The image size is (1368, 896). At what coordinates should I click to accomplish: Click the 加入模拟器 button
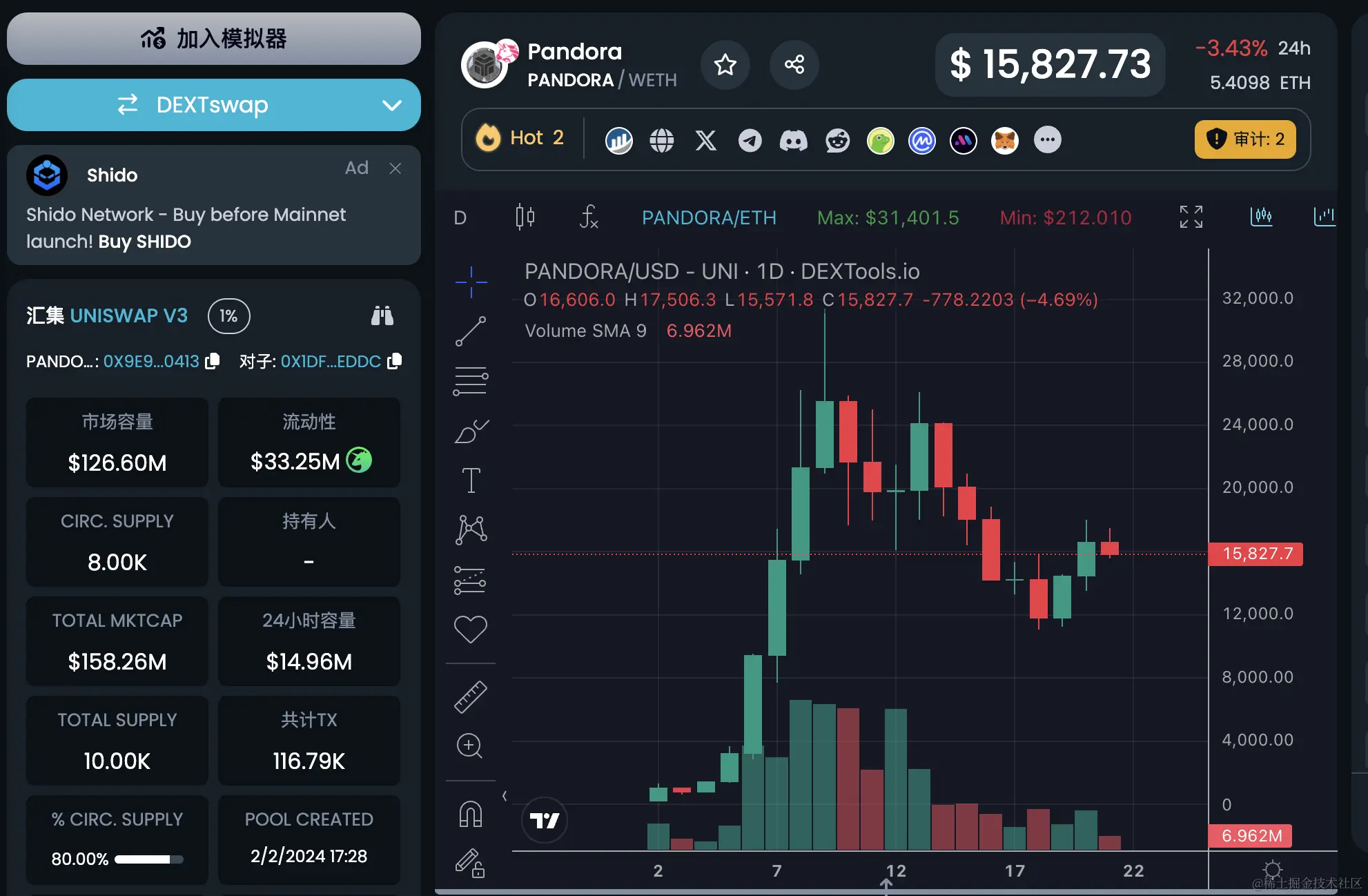[x=214, y=39]
